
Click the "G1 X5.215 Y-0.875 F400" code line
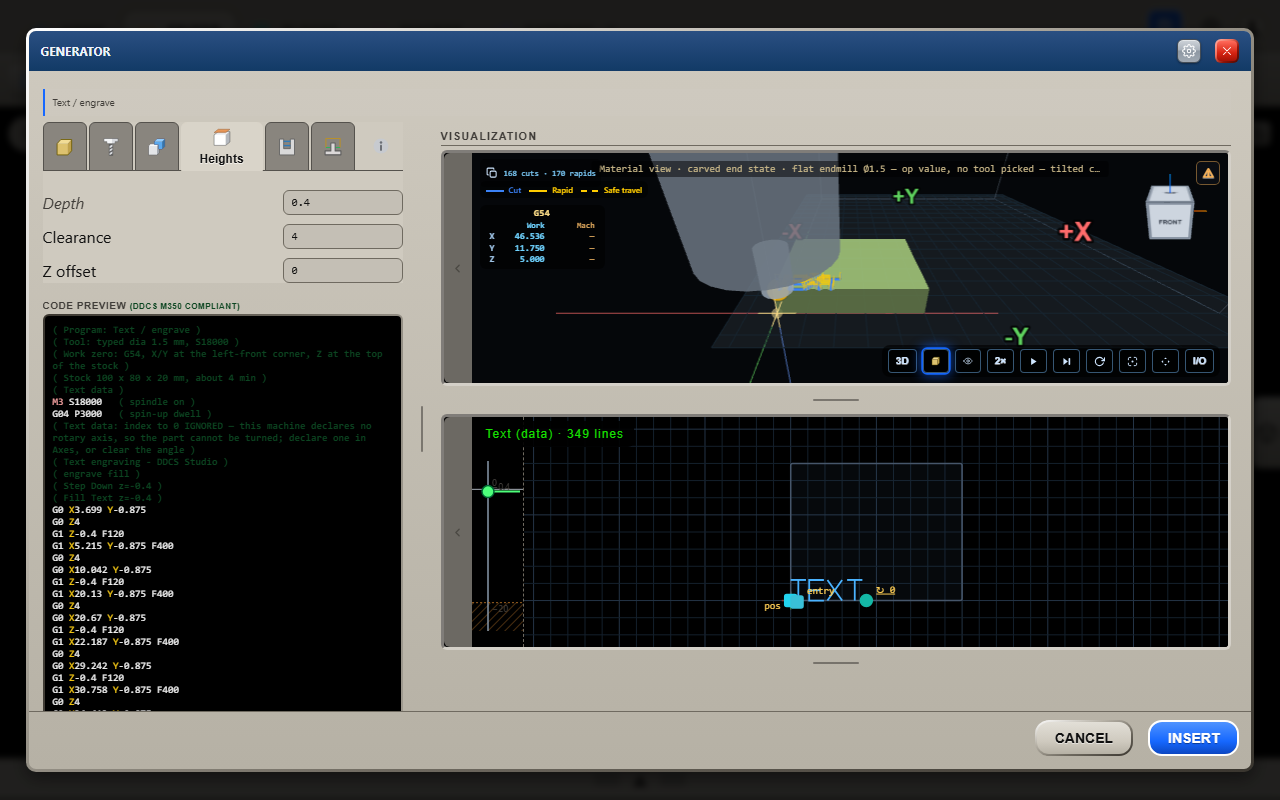point(113,546)
